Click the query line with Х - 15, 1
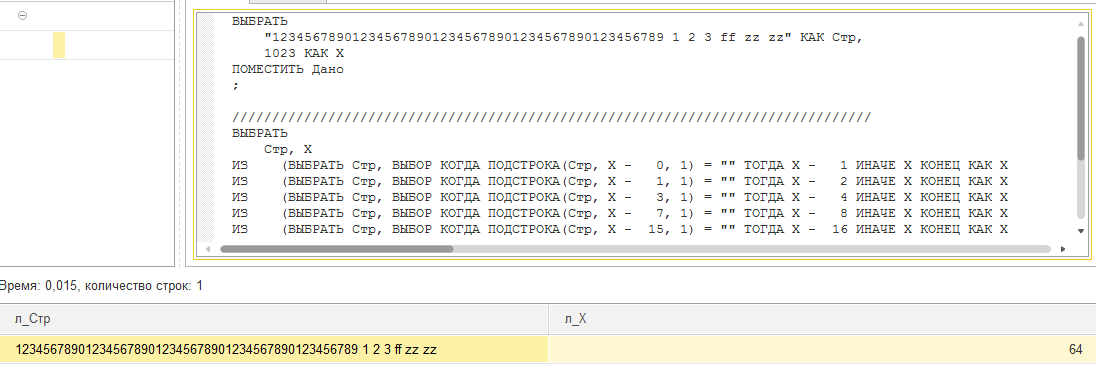 pos(620,229)
